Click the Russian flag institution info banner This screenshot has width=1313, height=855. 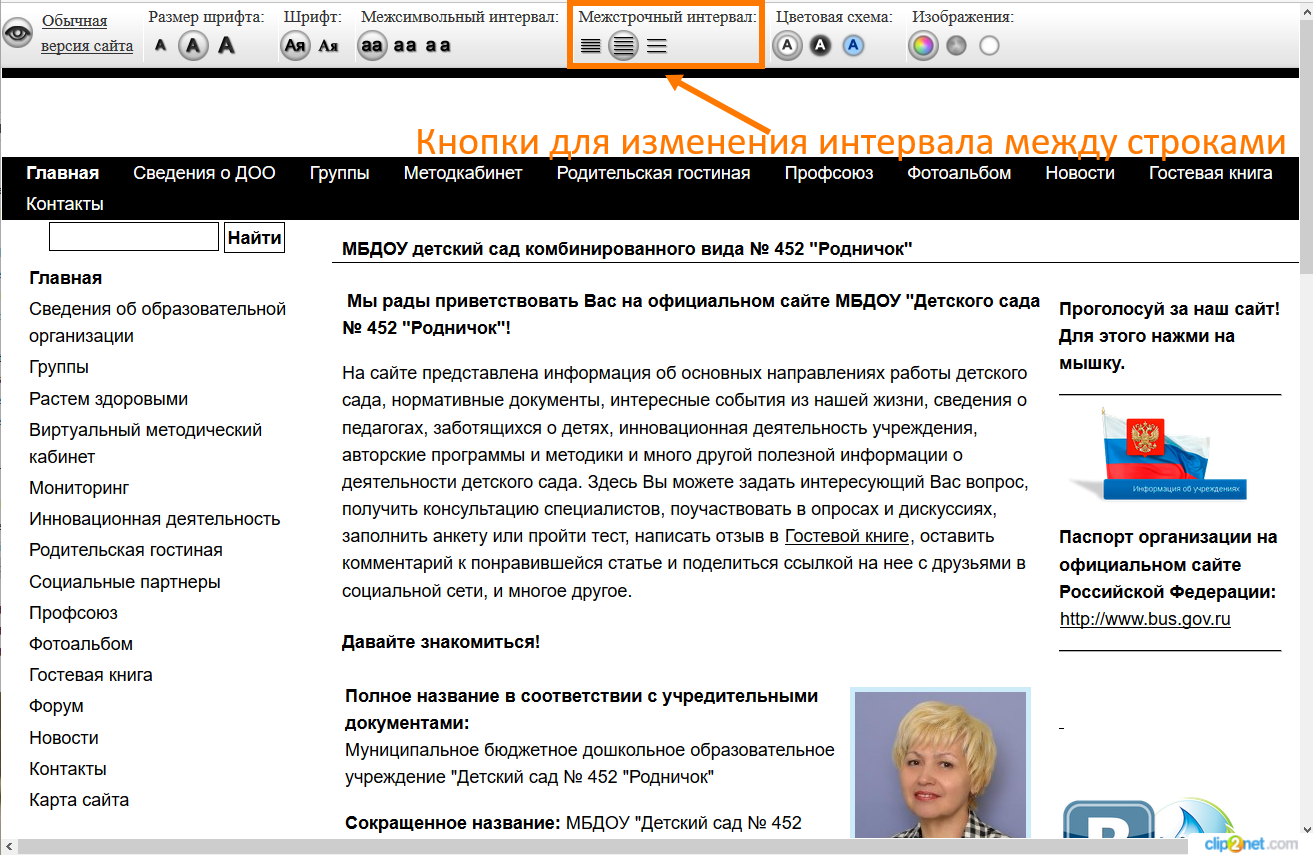[1168, 453]
